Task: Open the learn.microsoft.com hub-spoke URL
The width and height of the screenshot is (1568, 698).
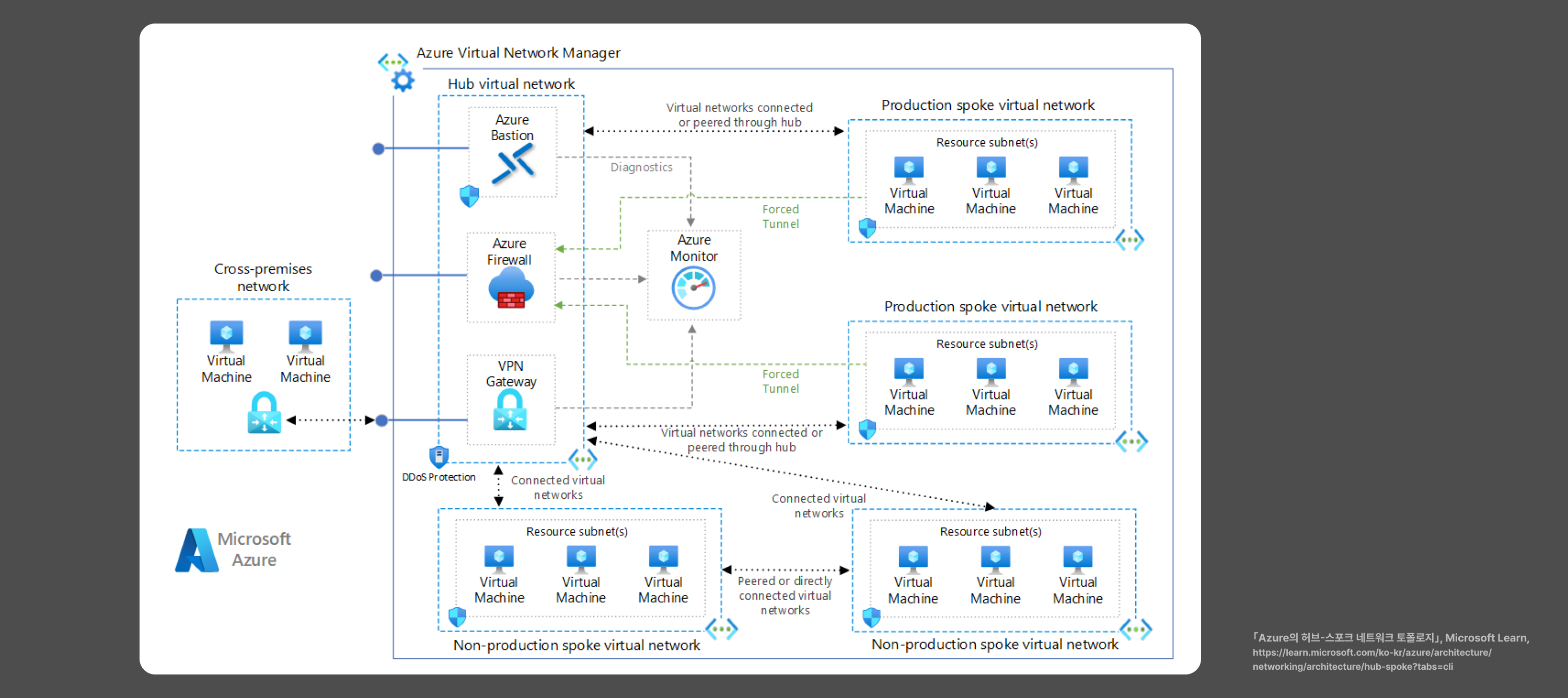Action: [1372, 659]
